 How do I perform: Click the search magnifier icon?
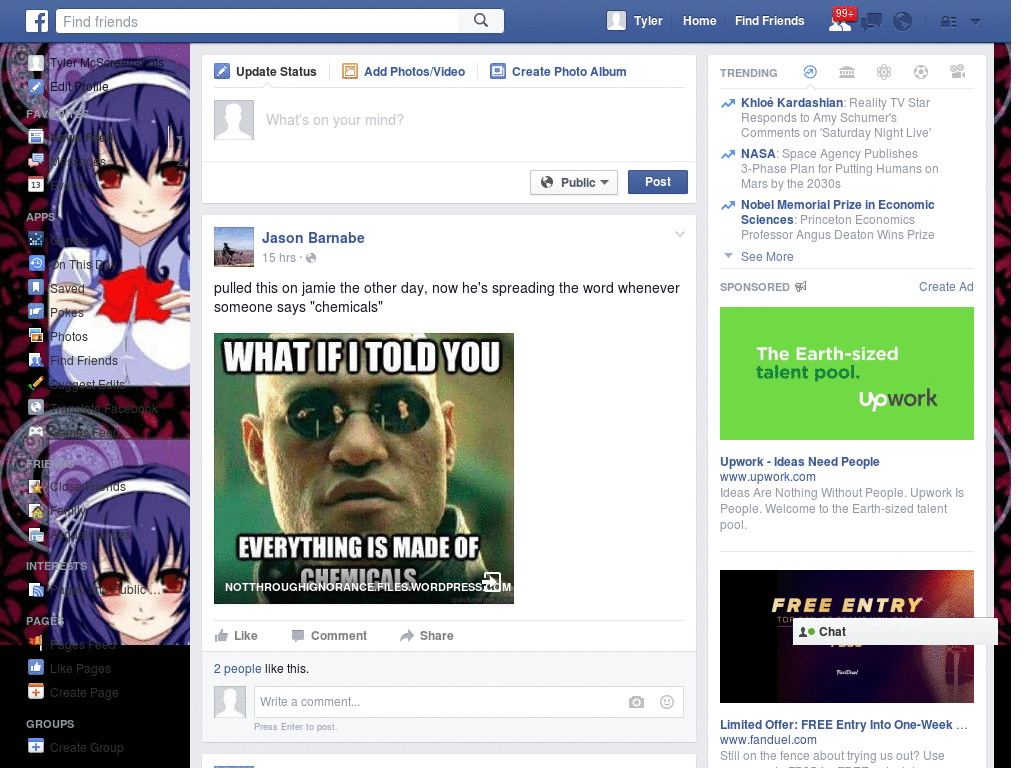coord(481,21)
